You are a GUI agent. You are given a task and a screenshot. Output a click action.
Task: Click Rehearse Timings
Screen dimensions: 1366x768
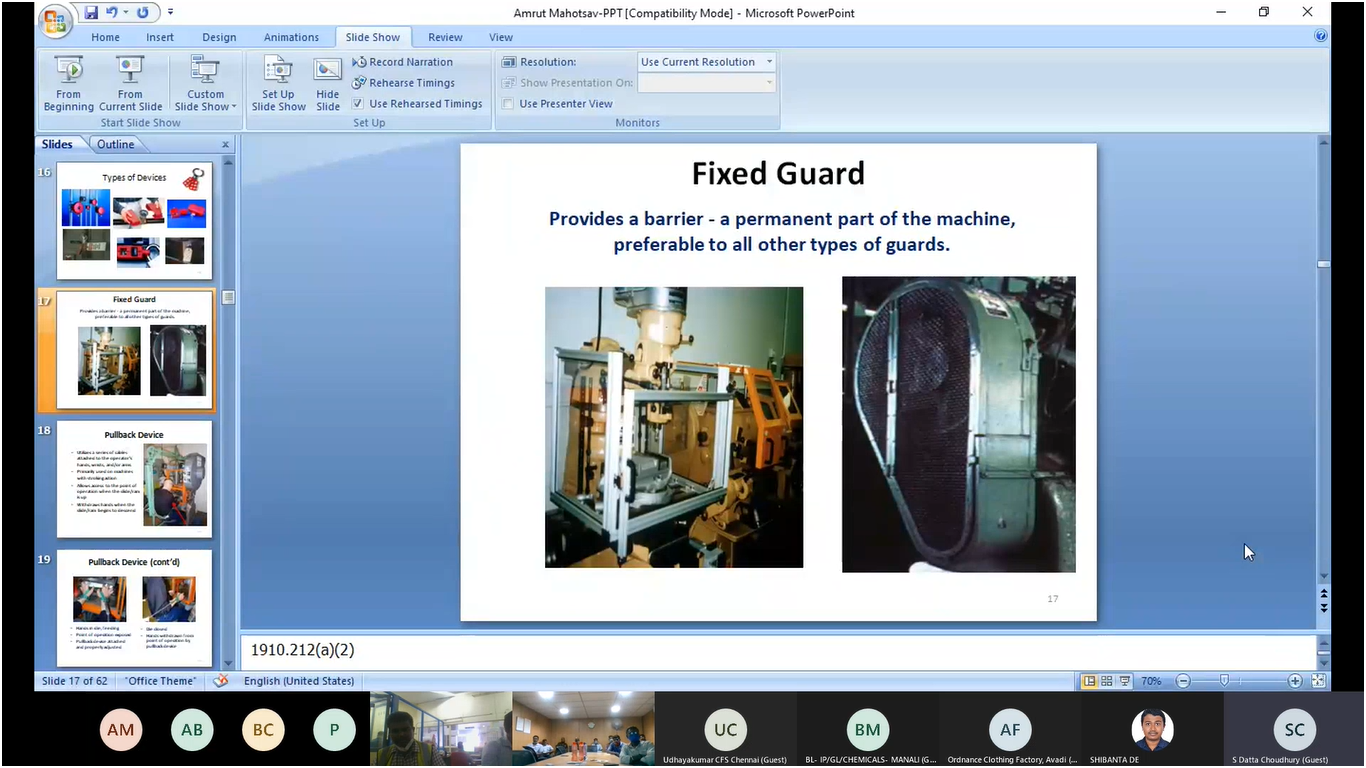pos(411,83)
